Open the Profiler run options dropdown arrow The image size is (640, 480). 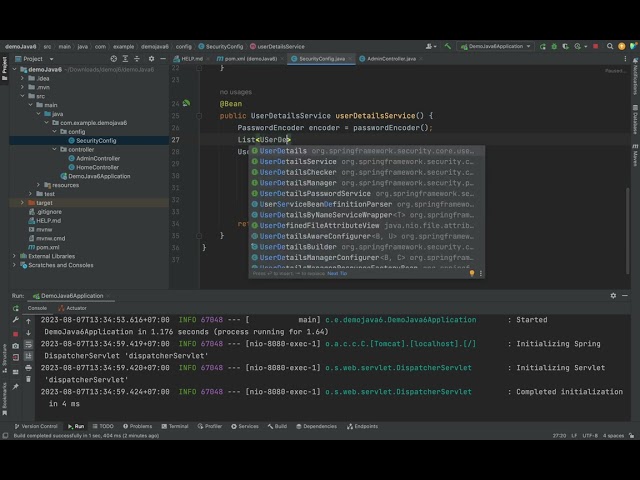(x=585, y=47)
